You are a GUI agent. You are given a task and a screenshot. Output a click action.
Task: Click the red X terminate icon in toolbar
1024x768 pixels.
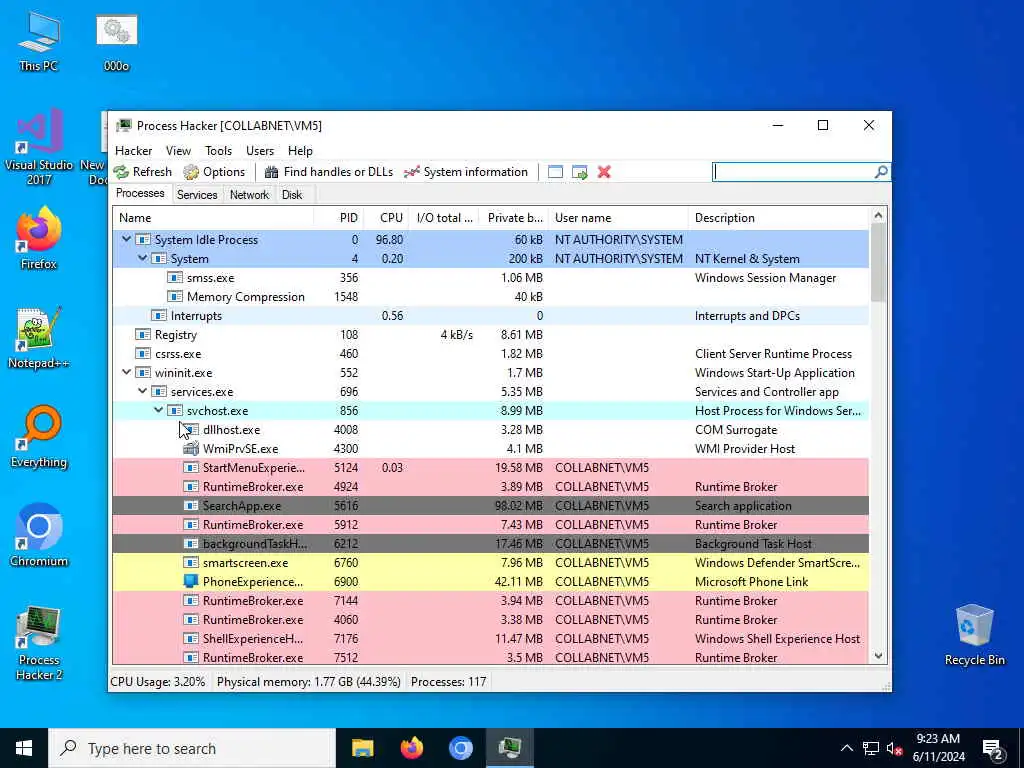[604, 172]
